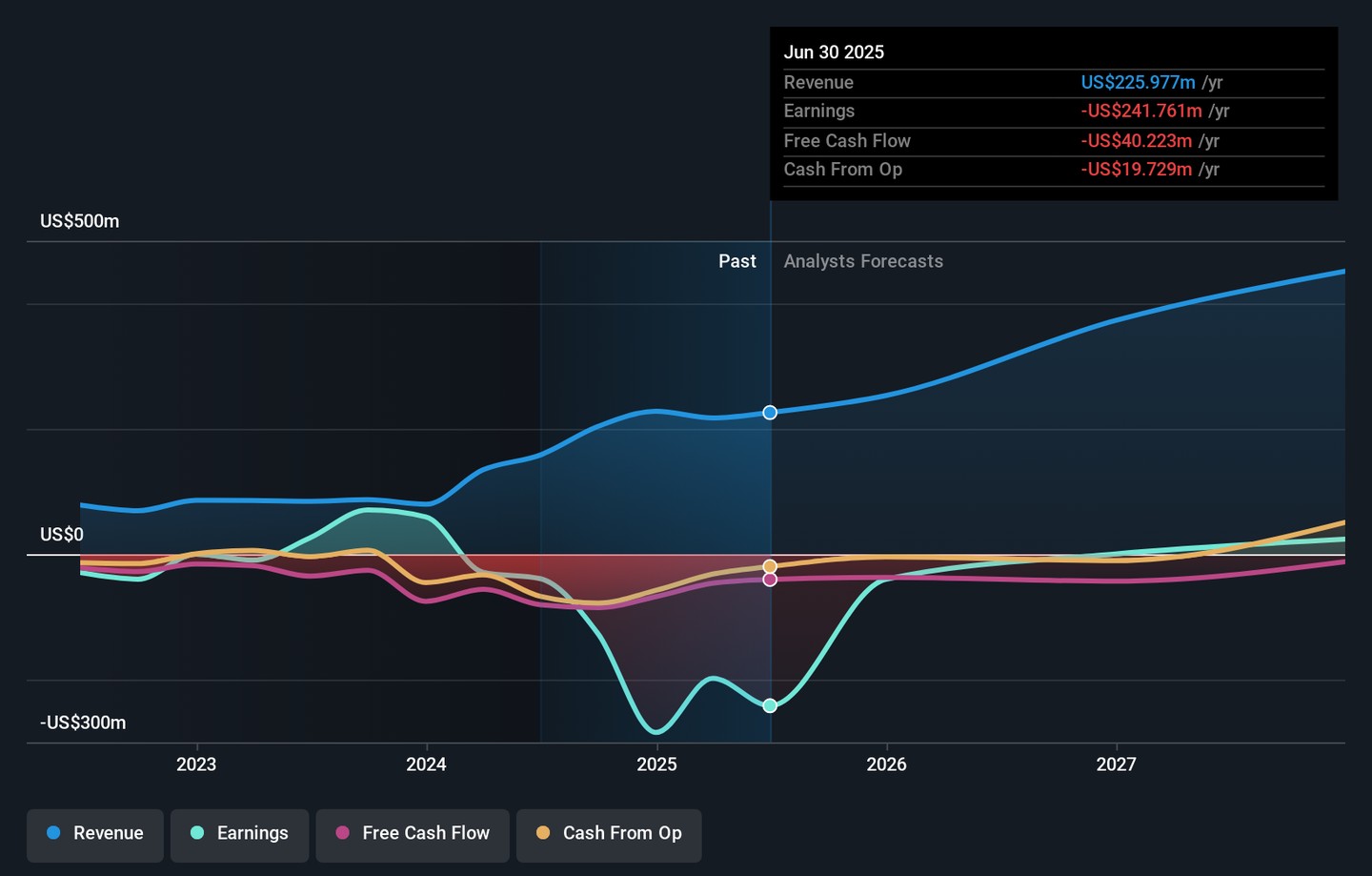
Task: Click the orange Cash From Op marker
Action: [770, 566]
